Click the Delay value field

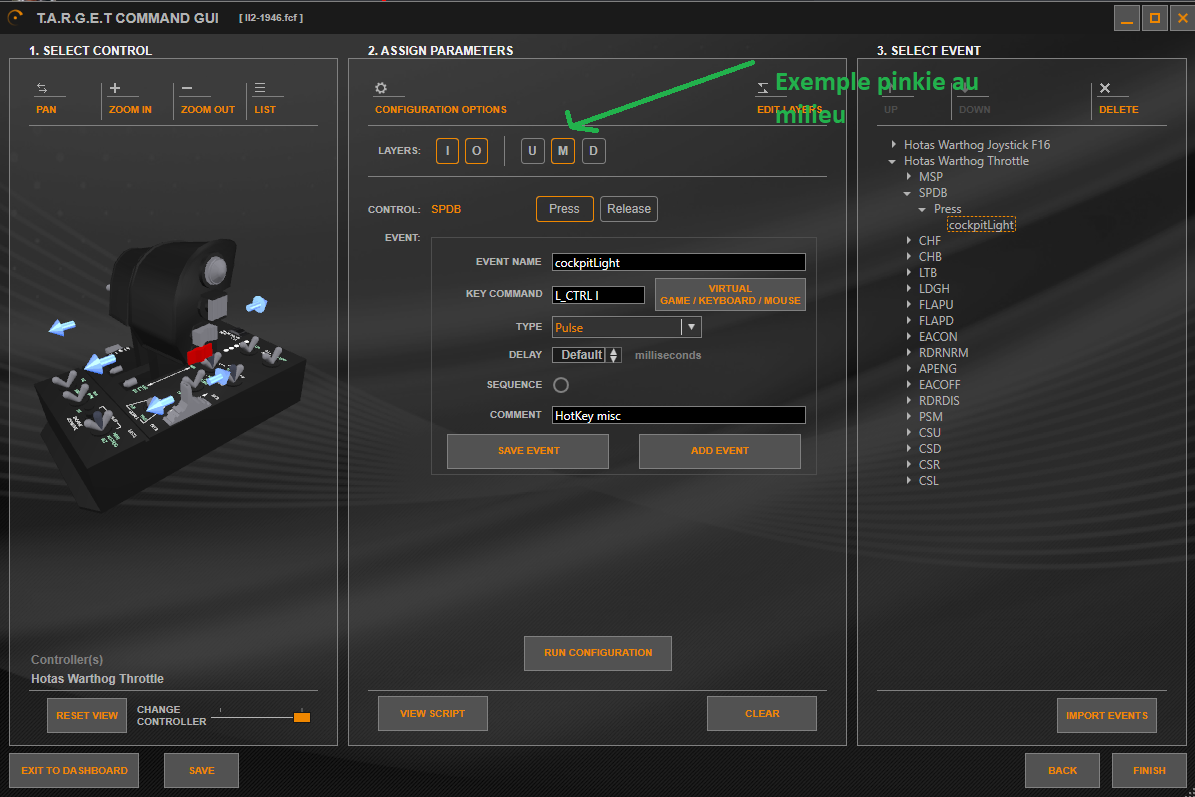579,355
